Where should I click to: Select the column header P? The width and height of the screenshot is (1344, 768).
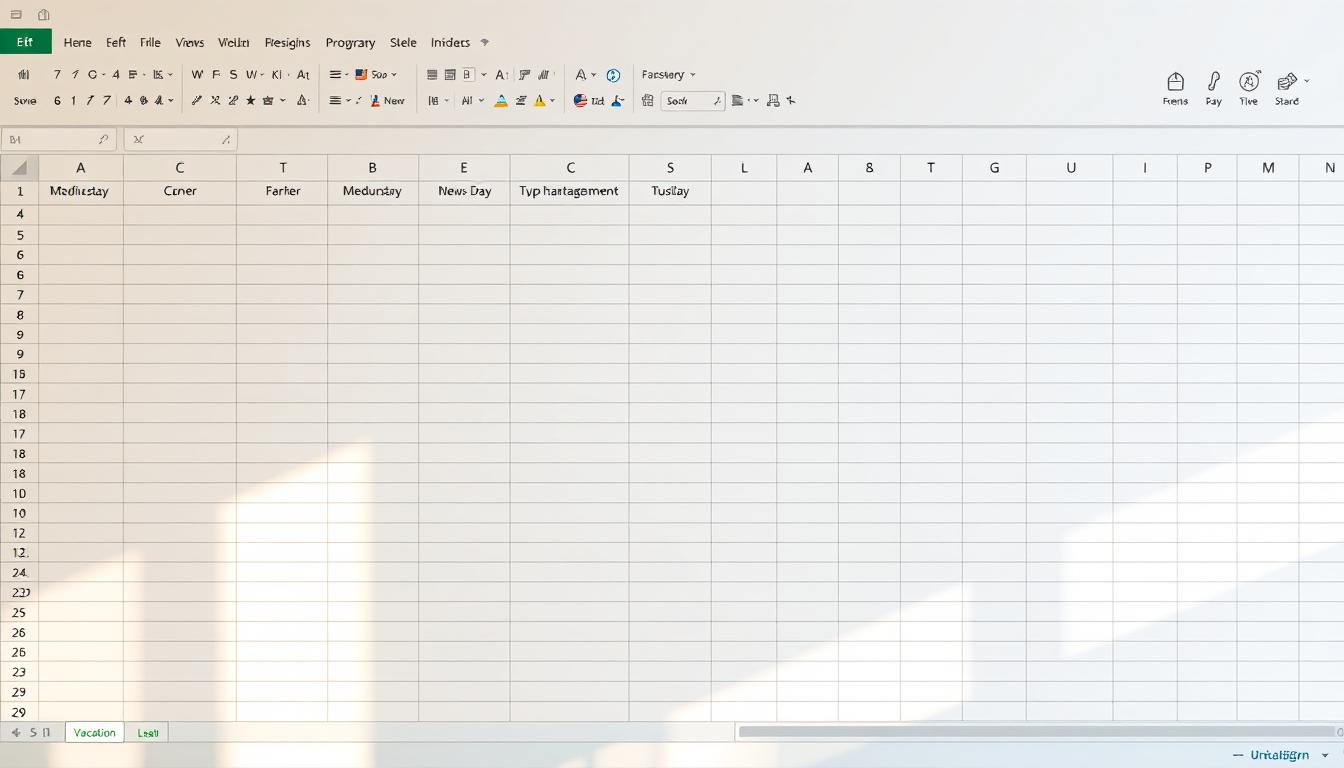(1207, 168)
